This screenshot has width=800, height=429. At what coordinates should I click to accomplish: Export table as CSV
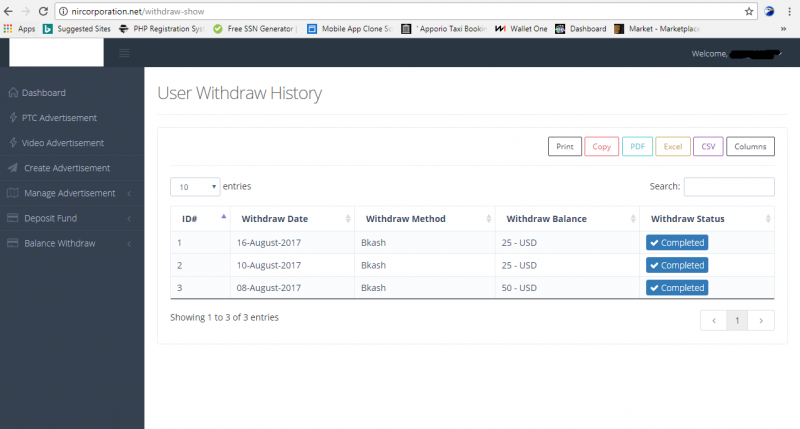pos(708,146)
